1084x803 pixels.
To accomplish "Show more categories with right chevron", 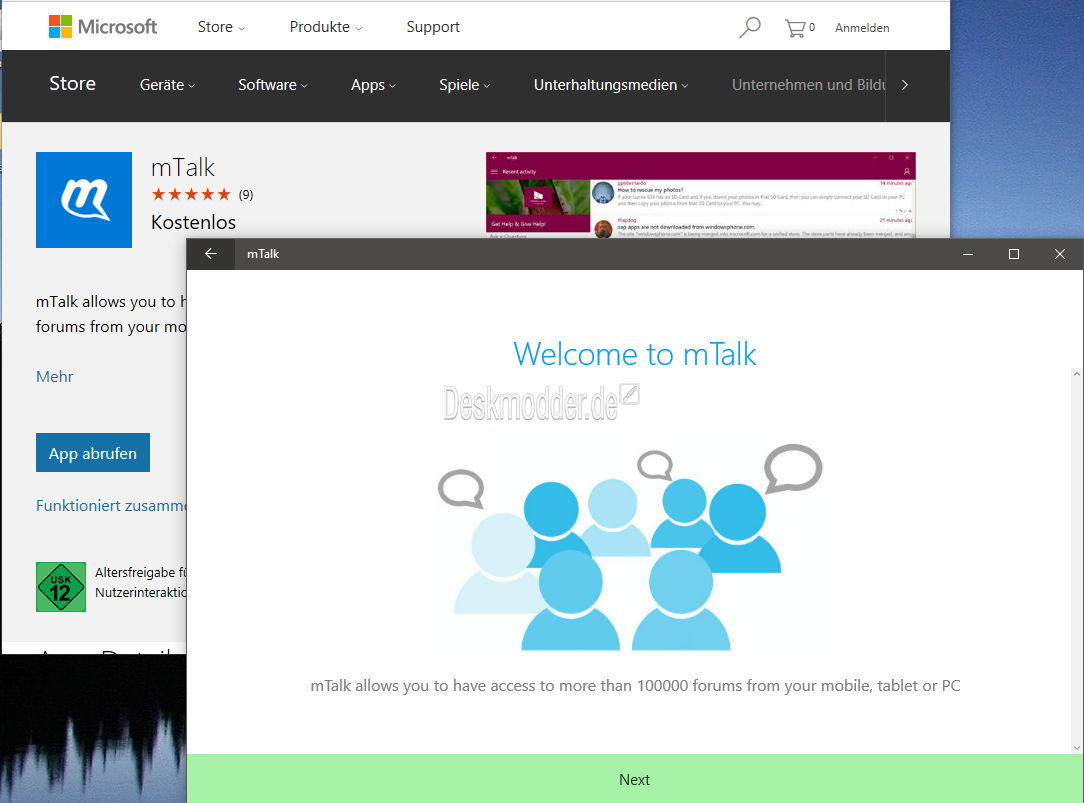I will coord(904,85).
